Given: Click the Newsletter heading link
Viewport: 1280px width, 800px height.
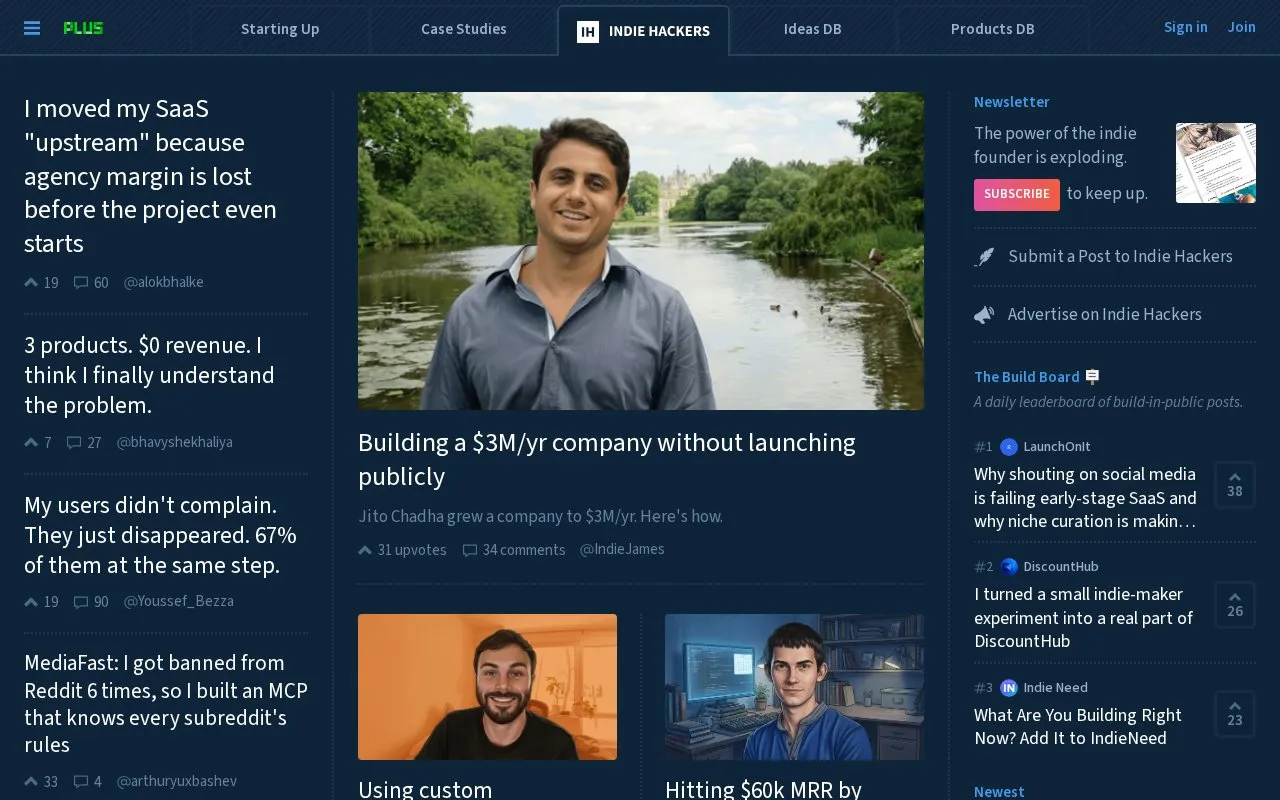Looking at the screenshot, I should [x=1012, y=102].
